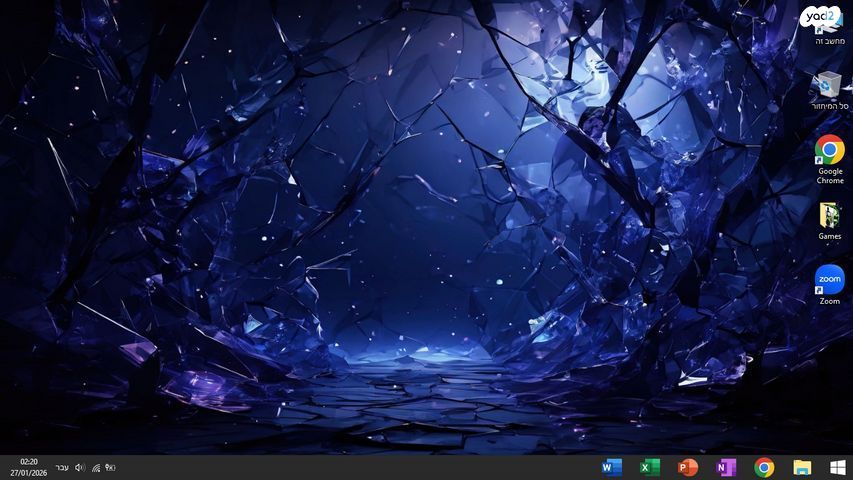Open File Explorer from the taskbar
Image resolution: width=853 pixels, height=480 pixels.
[x=802, y=467]
